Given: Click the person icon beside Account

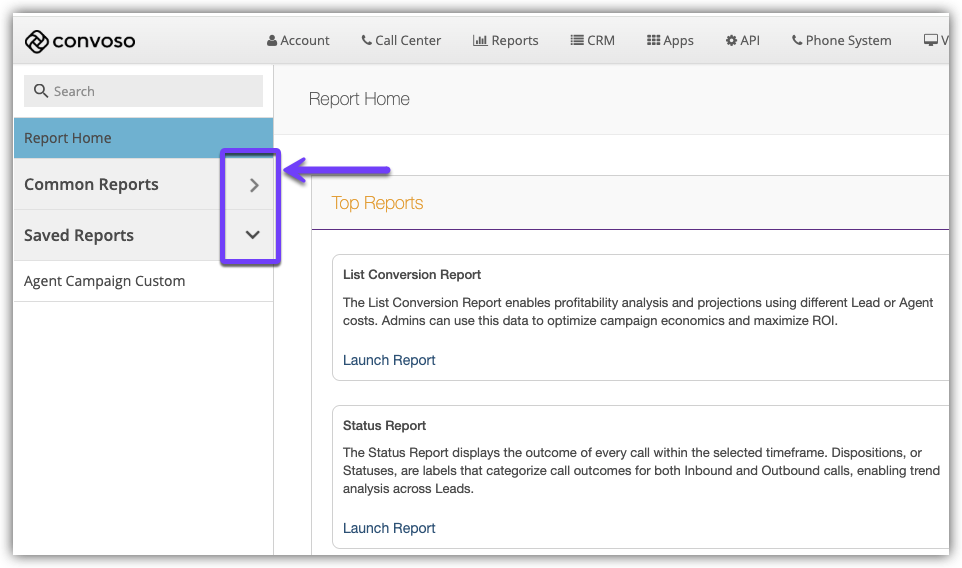Looking at the screenshot, I should pos(272,41).
